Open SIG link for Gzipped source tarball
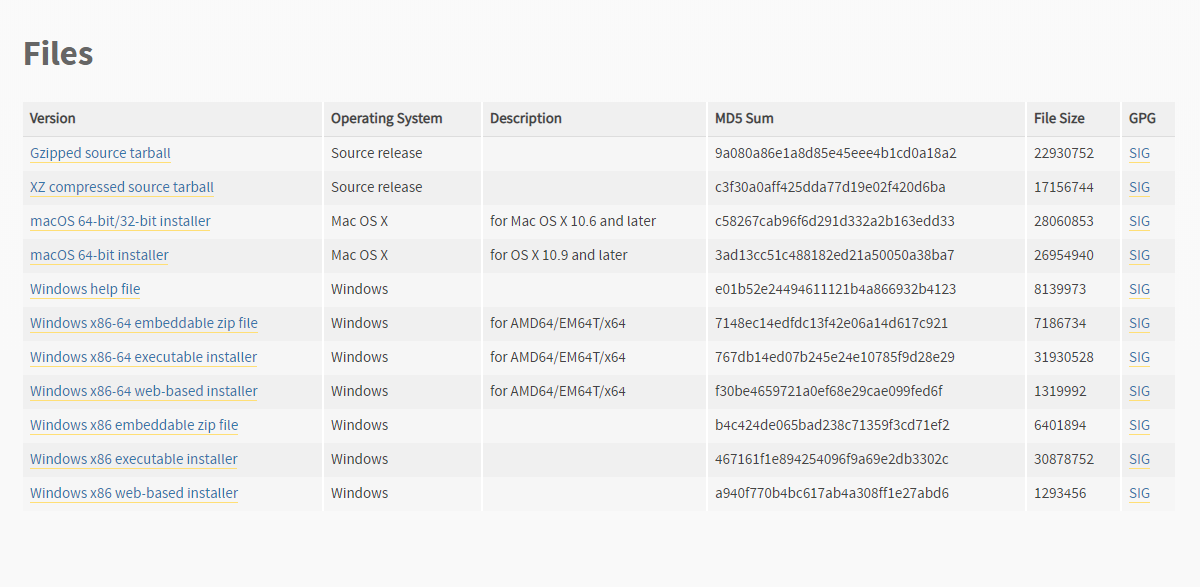 point(1139,153)
